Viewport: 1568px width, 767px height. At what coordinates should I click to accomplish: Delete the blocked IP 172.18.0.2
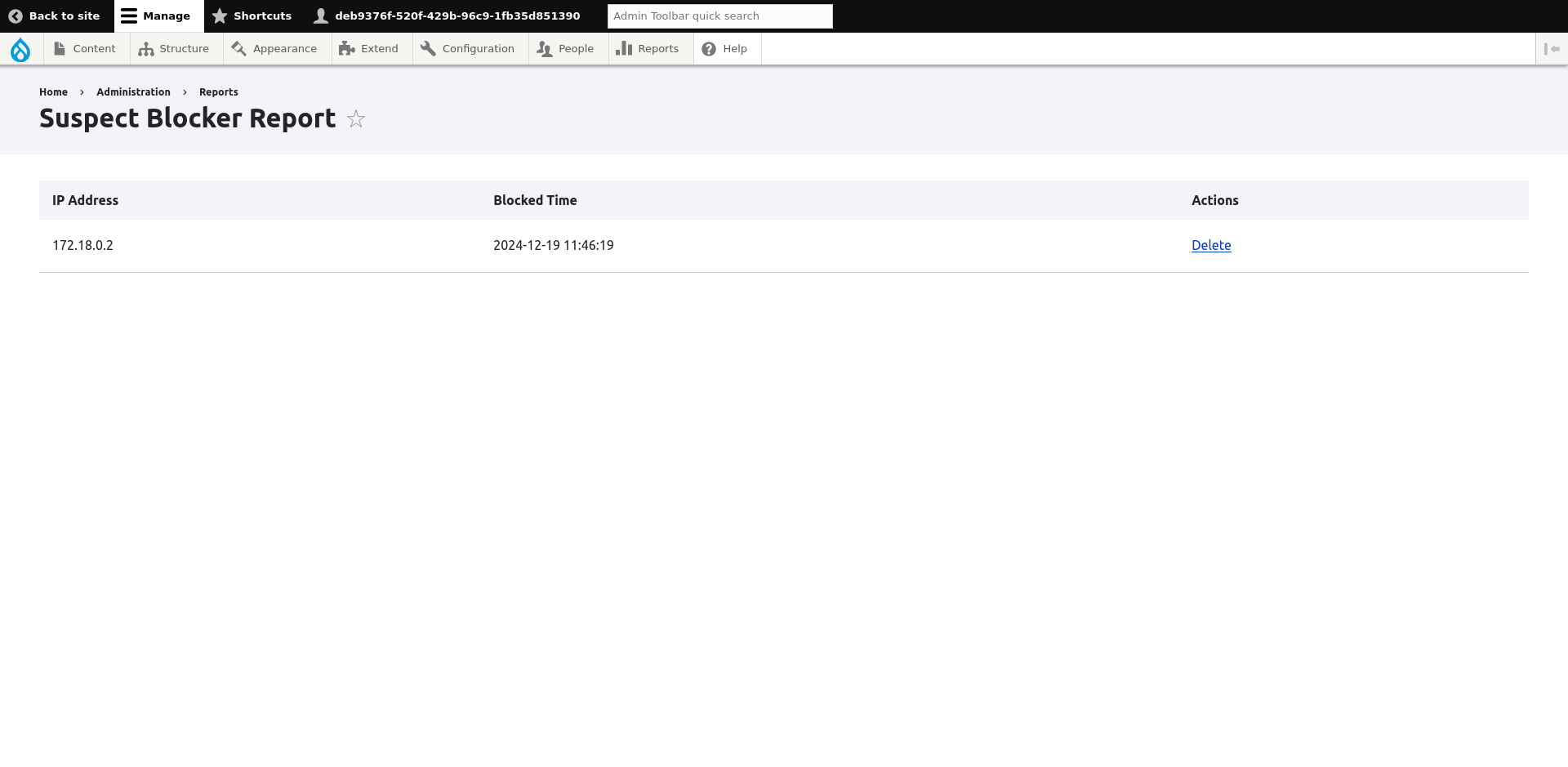tap(1211, 245)
